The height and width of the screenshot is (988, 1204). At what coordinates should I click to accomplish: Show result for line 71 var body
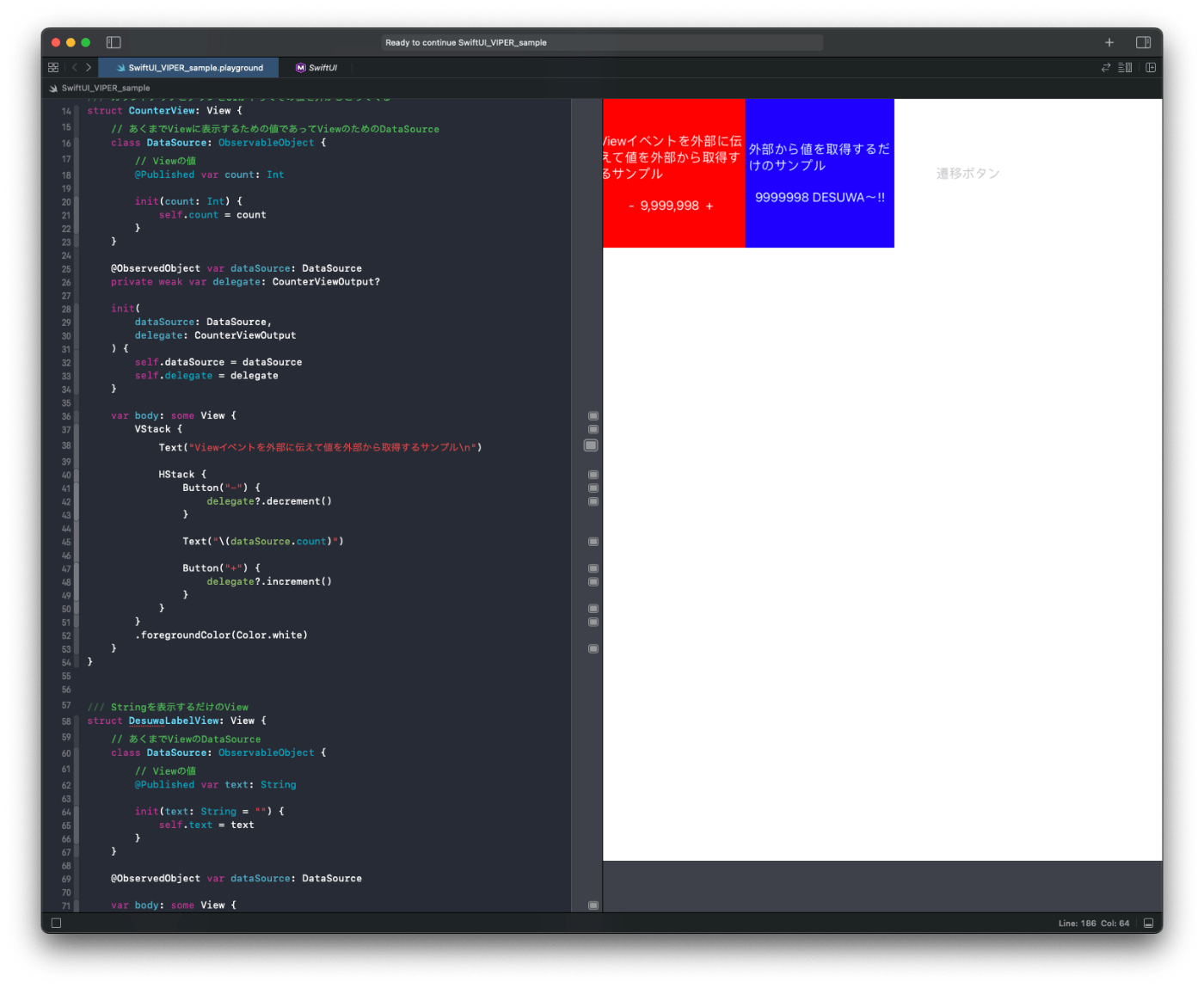pos(593,905)
